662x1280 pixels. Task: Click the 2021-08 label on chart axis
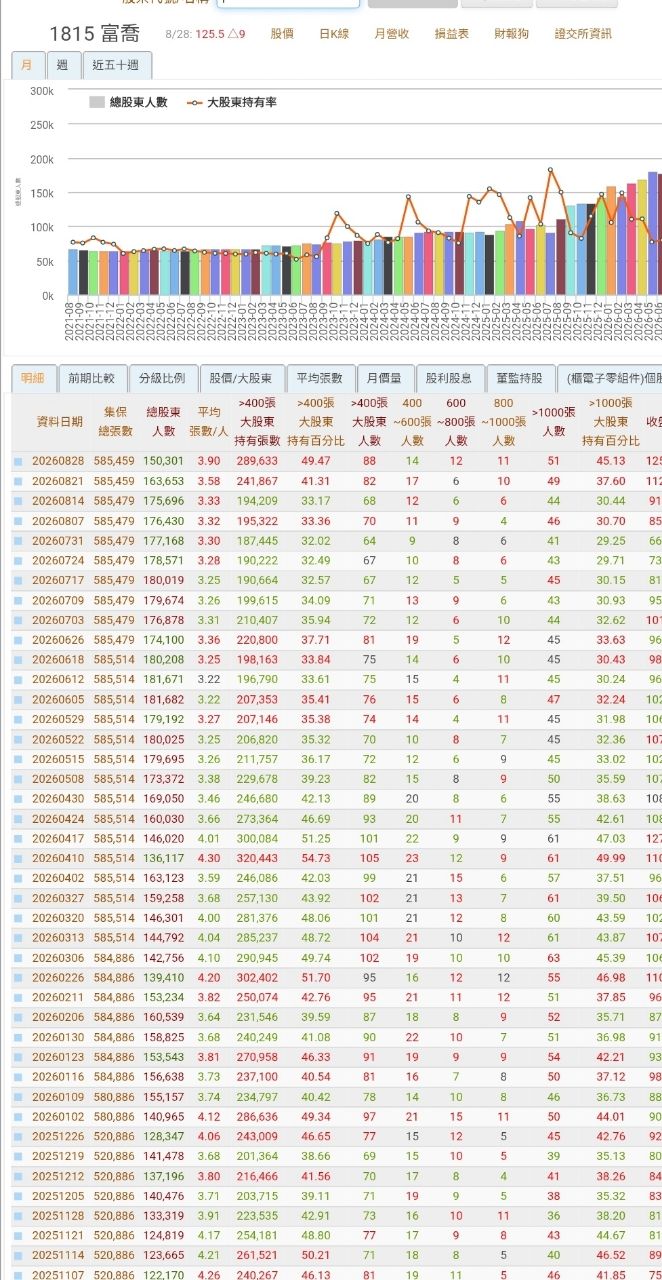(x=72, y=320)
